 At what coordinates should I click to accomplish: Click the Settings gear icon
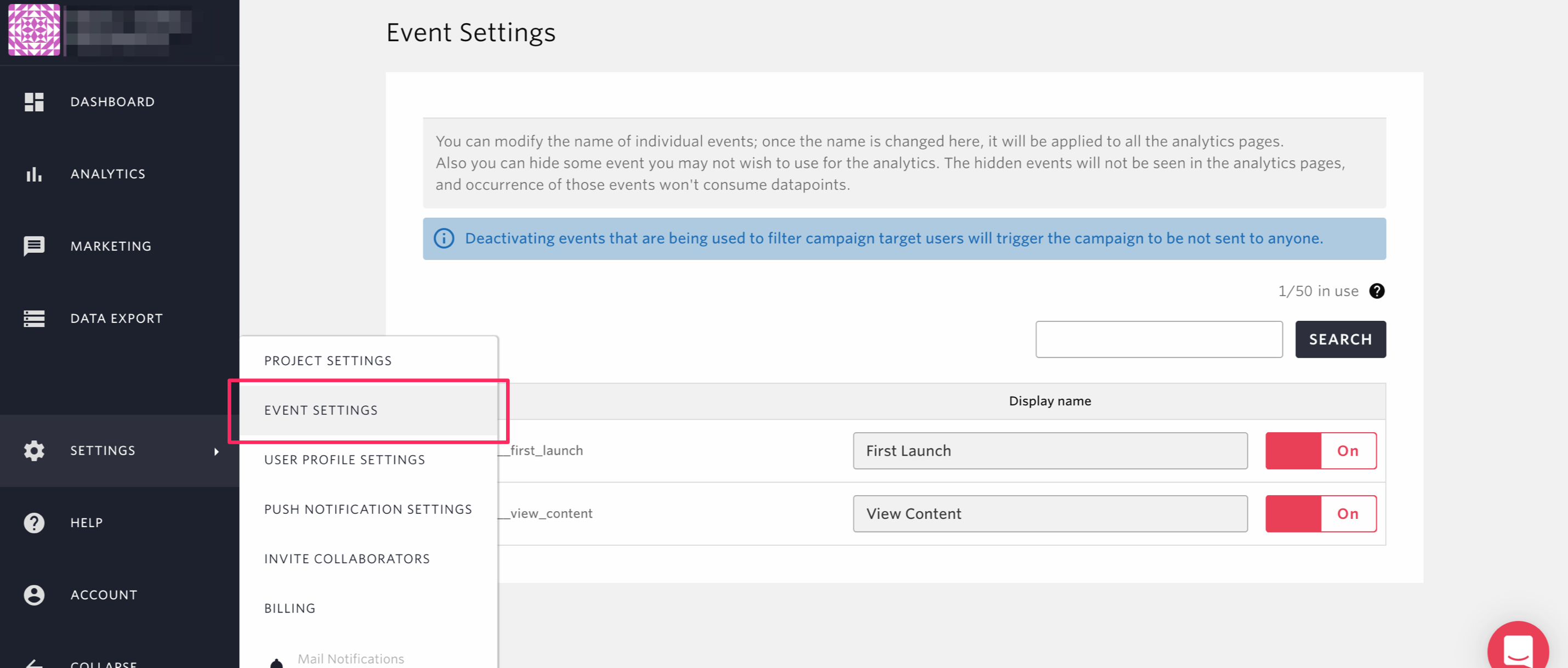coord(34,451)
